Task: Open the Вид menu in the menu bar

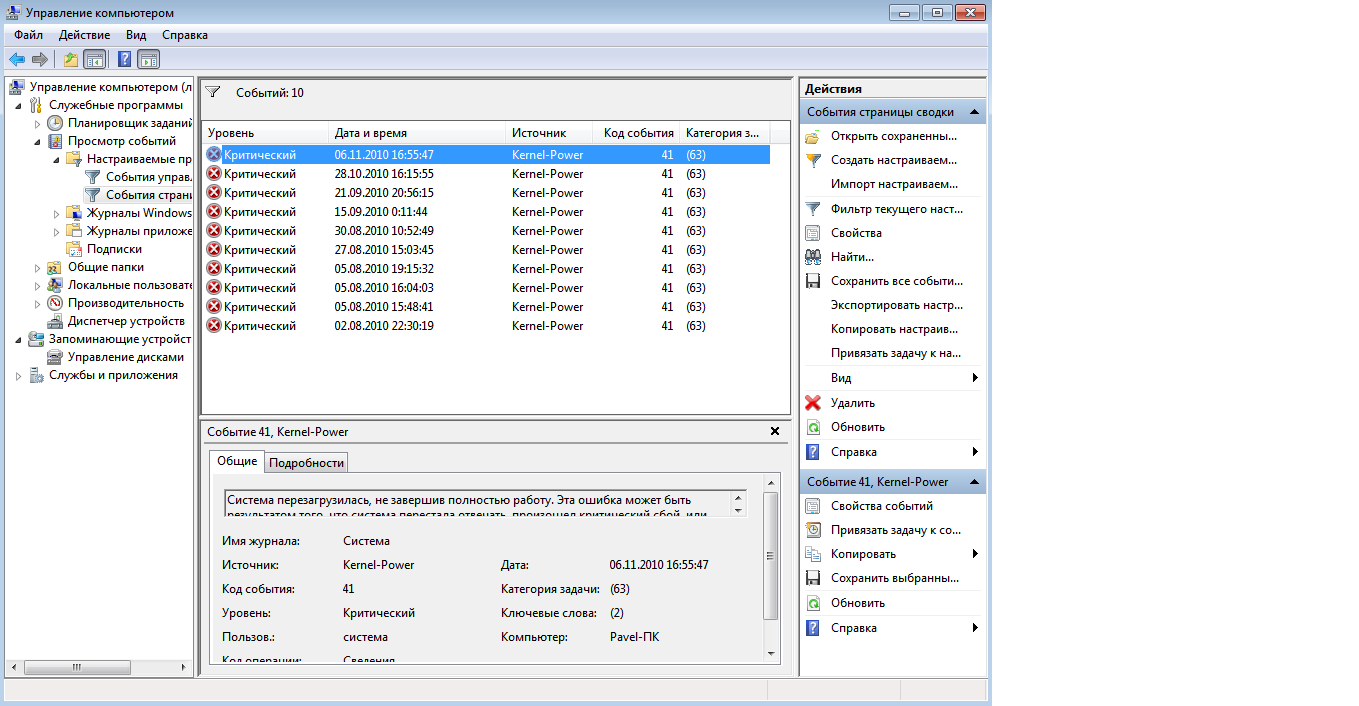Action: pos(136,35)
